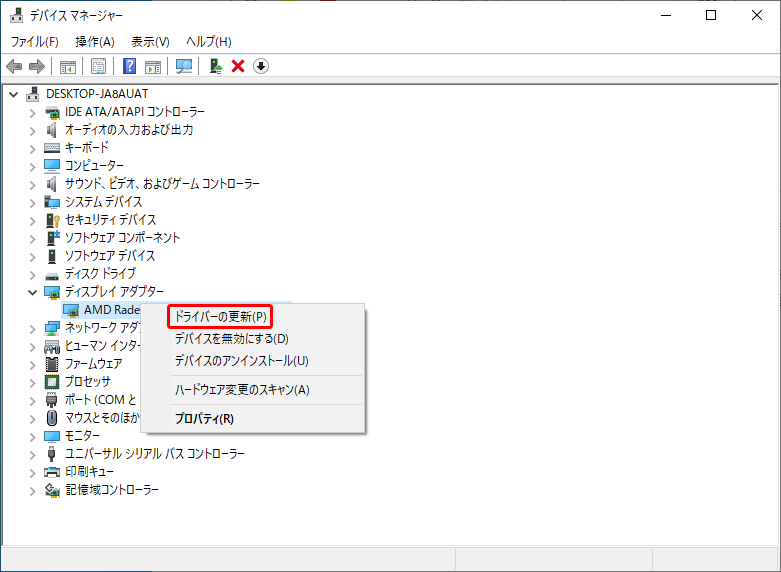Click the コンピューター monitor icon
The width and height of the screenshot is (781, 572).
click(52, 166)
